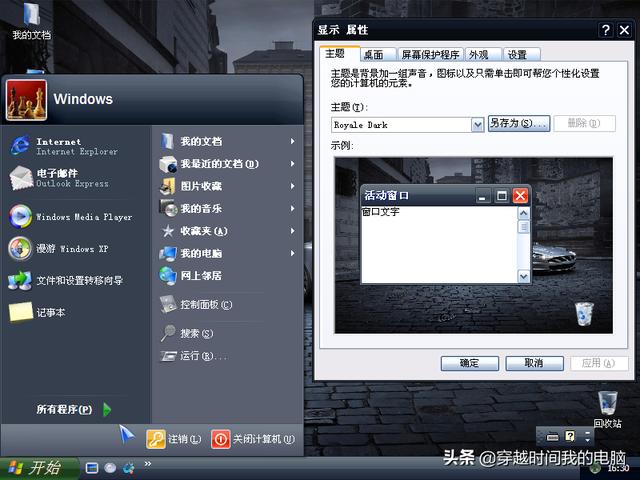
Task: Click the 开始 Start button
Action: point(39,468)
